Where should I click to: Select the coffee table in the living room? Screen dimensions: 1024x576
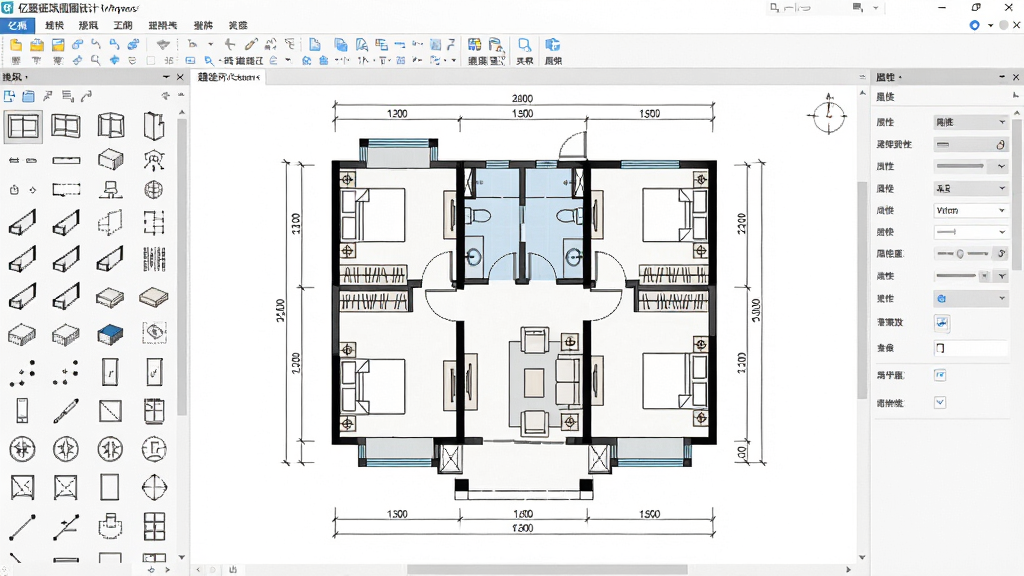(x=534, y=383)
